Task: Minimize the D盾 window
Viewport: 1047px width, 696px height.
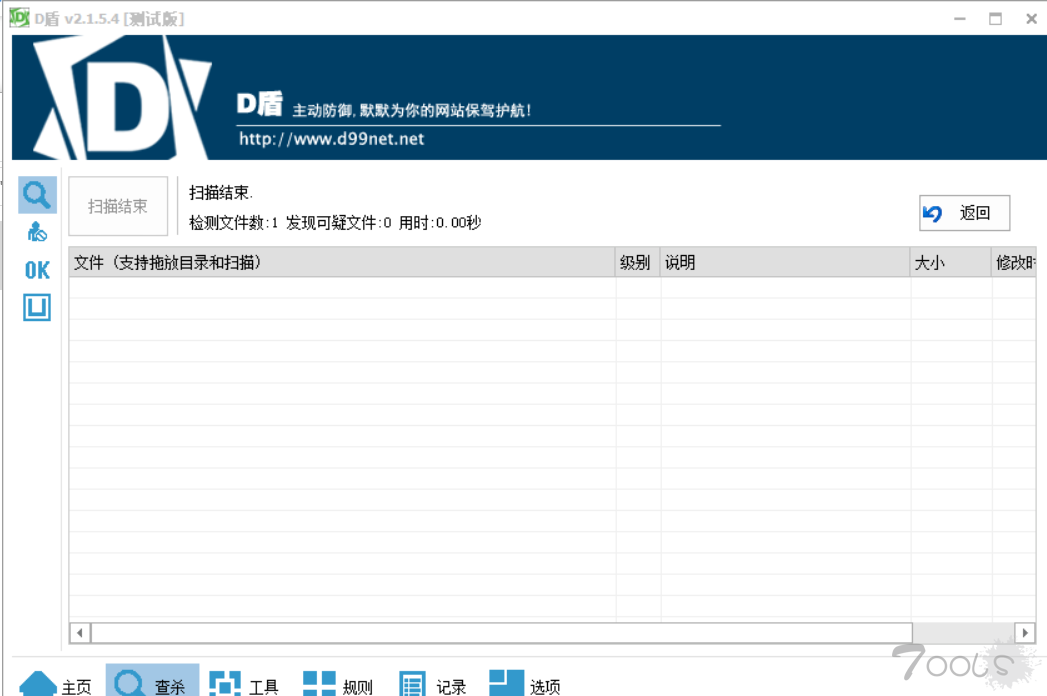Action: point(960,19)
